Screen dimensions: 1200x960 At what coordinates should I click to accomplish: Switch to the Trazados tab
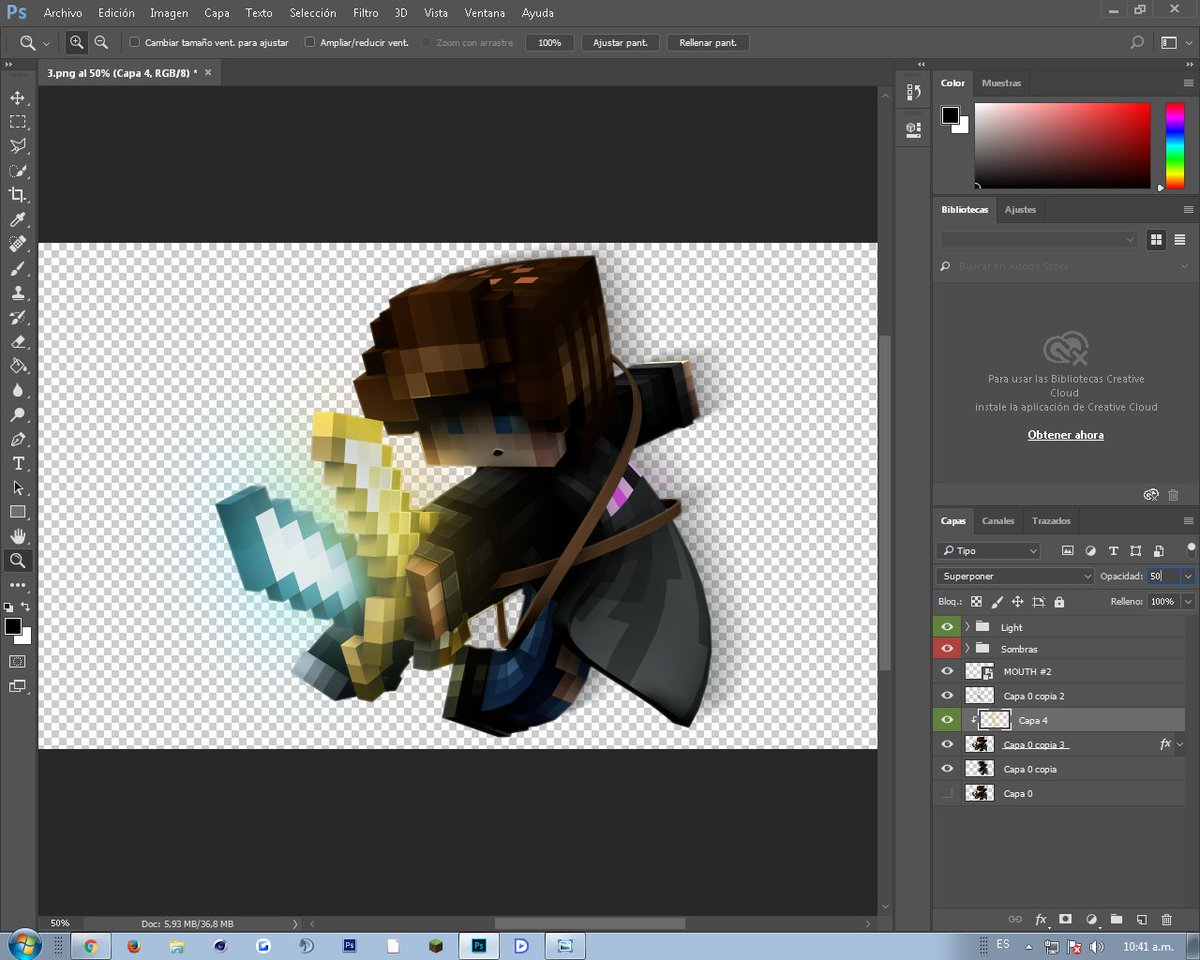click(x=1051, y=521)
